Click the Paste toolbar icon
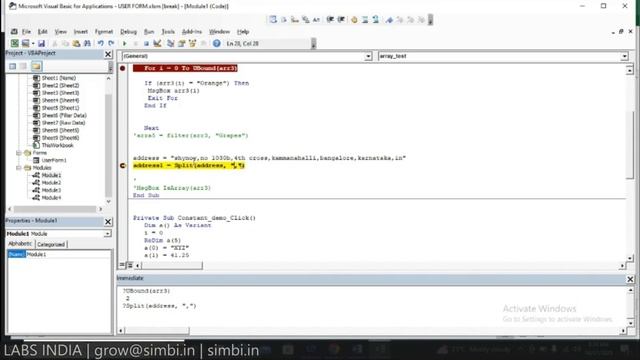The height and width of the screenshot is (360, 640). coord(76,43)
